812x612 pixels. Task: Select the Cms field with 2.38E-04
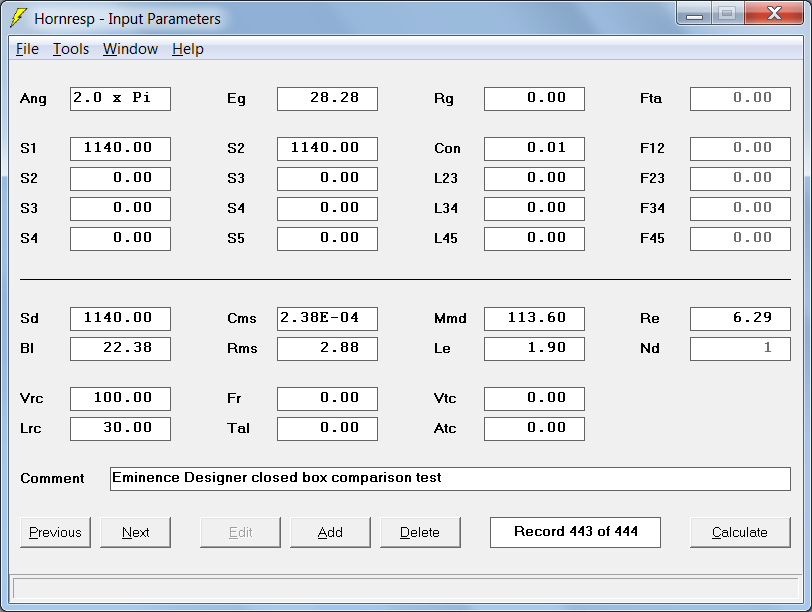(327, 318)
